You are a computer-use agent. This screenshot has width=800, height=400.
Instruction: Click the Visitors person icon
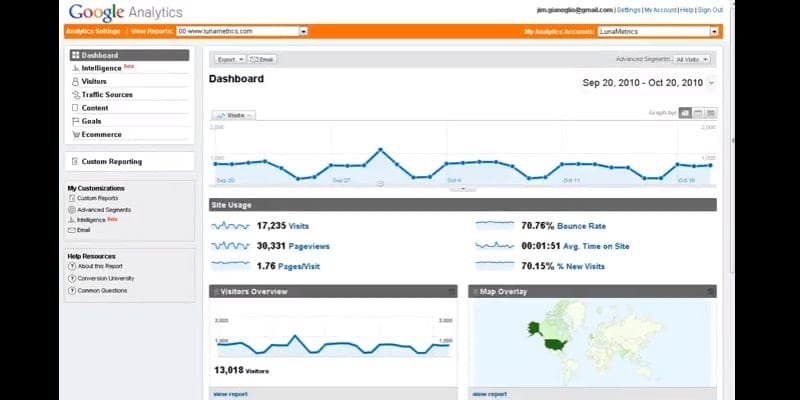click(x=76, y=82)
